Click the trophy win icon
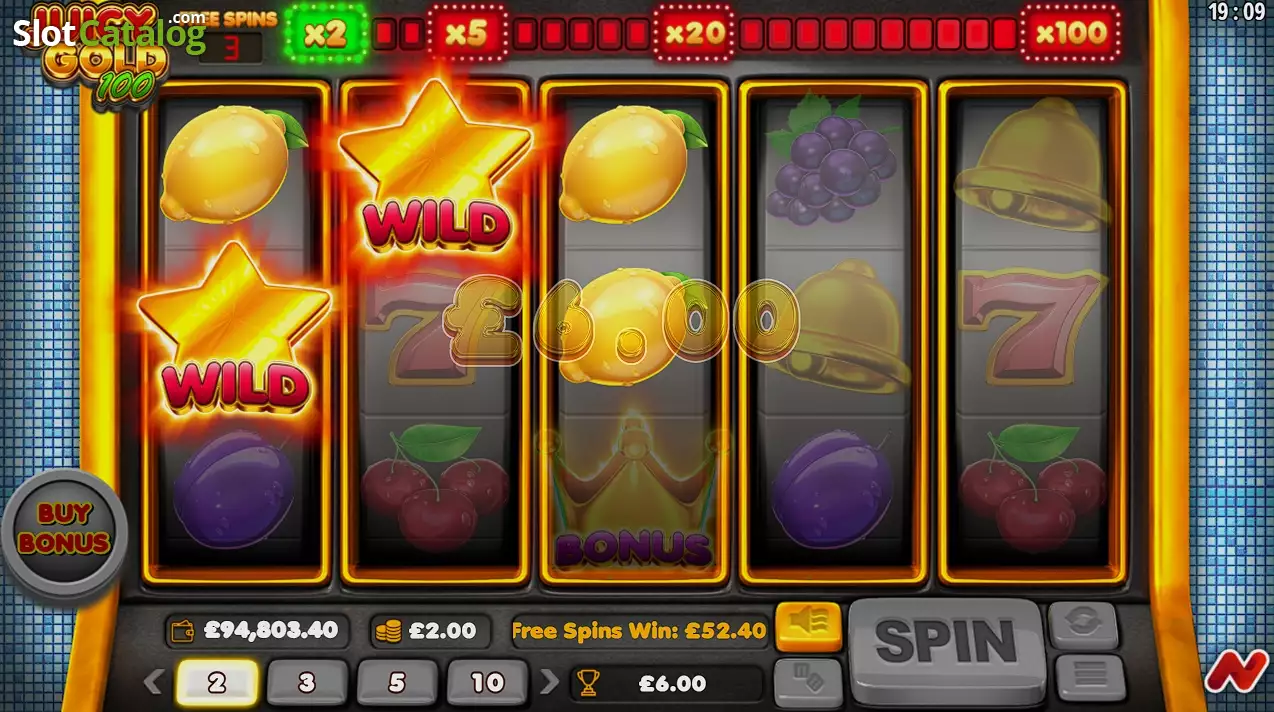 588,683
